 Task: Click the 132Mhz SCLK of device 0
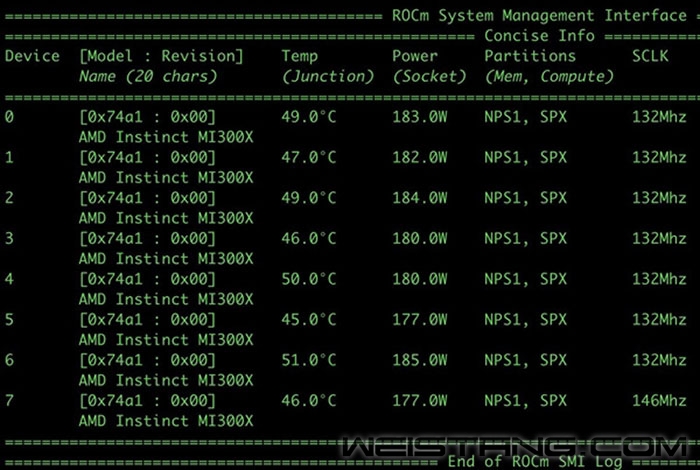(659, 117)
